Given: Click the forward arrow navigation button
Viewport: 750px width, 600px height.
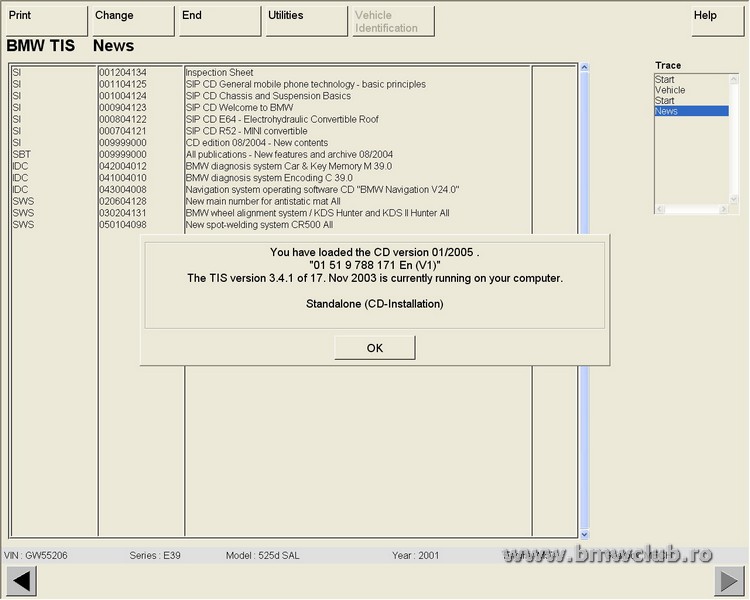Looking at the screenshot, I should pyautogui.click(x=729, y=581).
